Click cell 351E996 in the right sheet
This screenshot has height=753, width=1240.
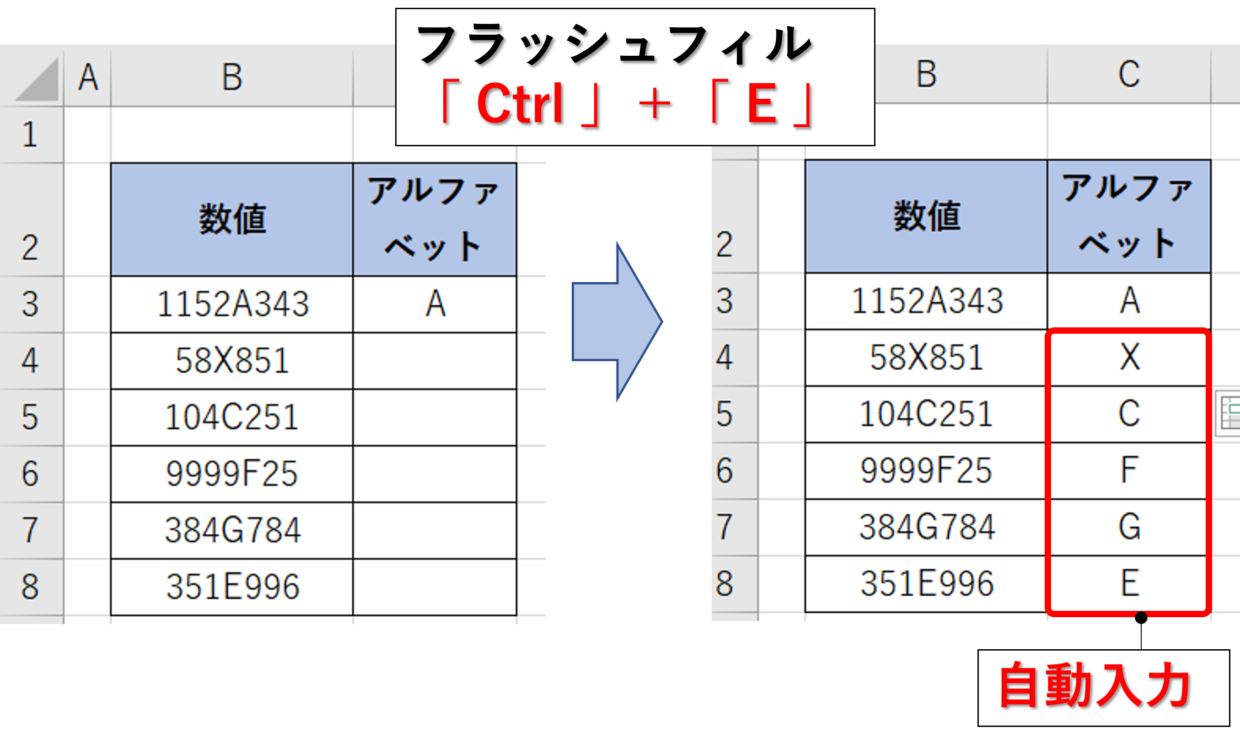tap(926, 584)
